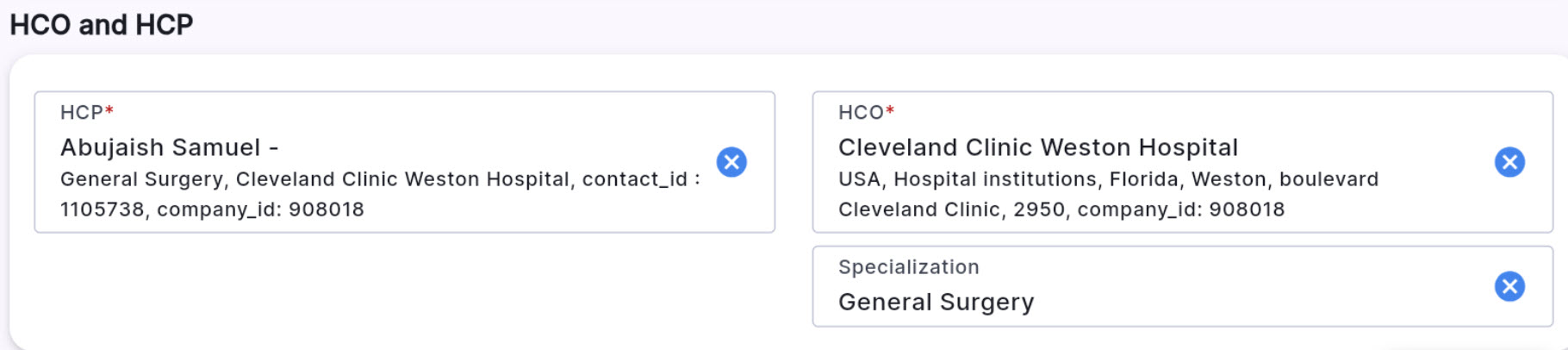Image resolution: width=1568 pixels, height=350 pixels.
Task: Clear the General Surgery specialization value
Action: pyautogui.click(x=1509, y=286)
